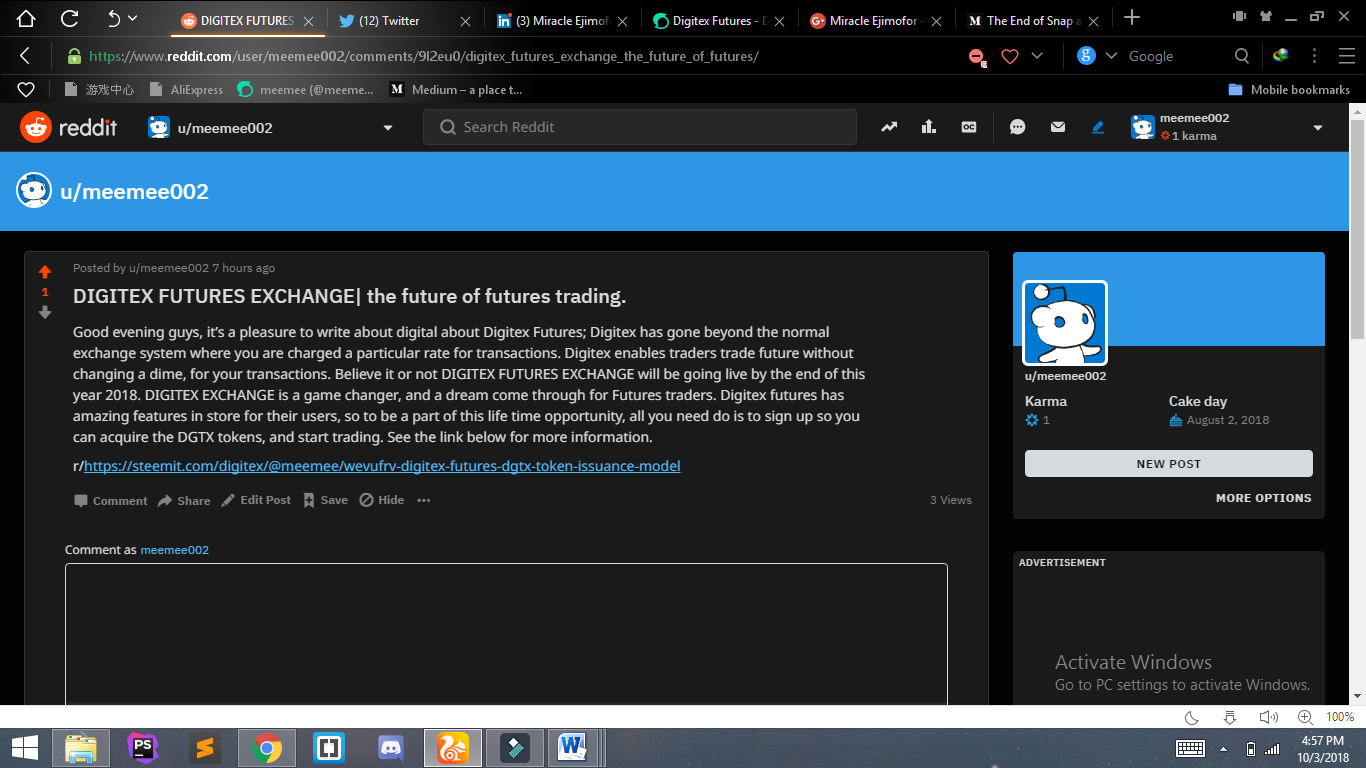Open the Mobile bookmarks folder

coord(1288,90)
